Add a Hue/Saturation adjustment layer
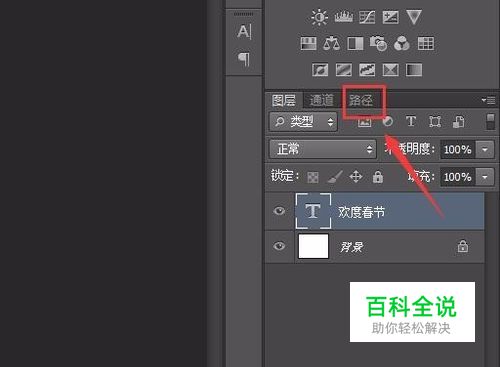Image resolution: width=500 pixels, height=367 pixels. 308,43
